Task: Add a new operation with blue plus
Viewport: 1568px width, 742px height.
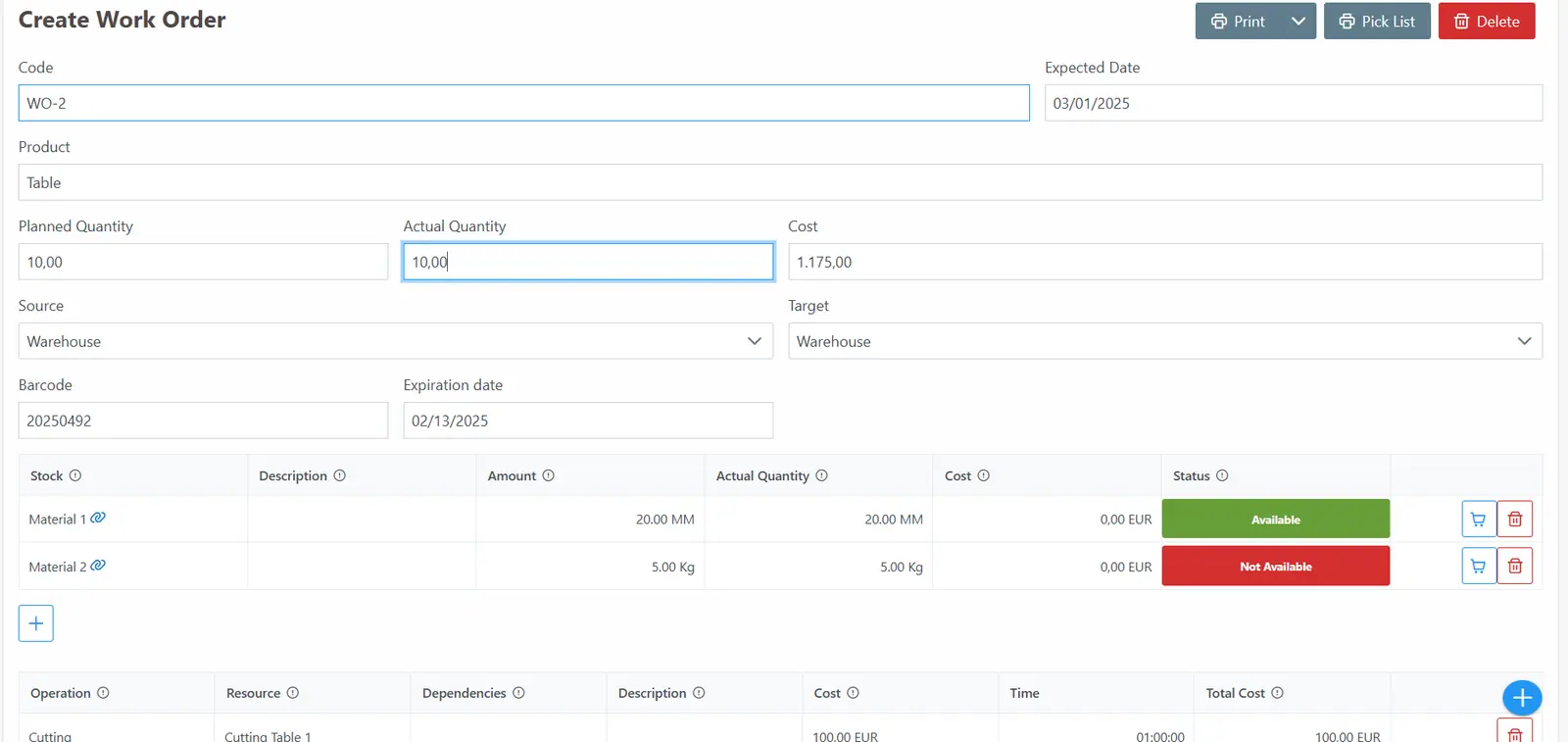Action: click(1522, 698)
